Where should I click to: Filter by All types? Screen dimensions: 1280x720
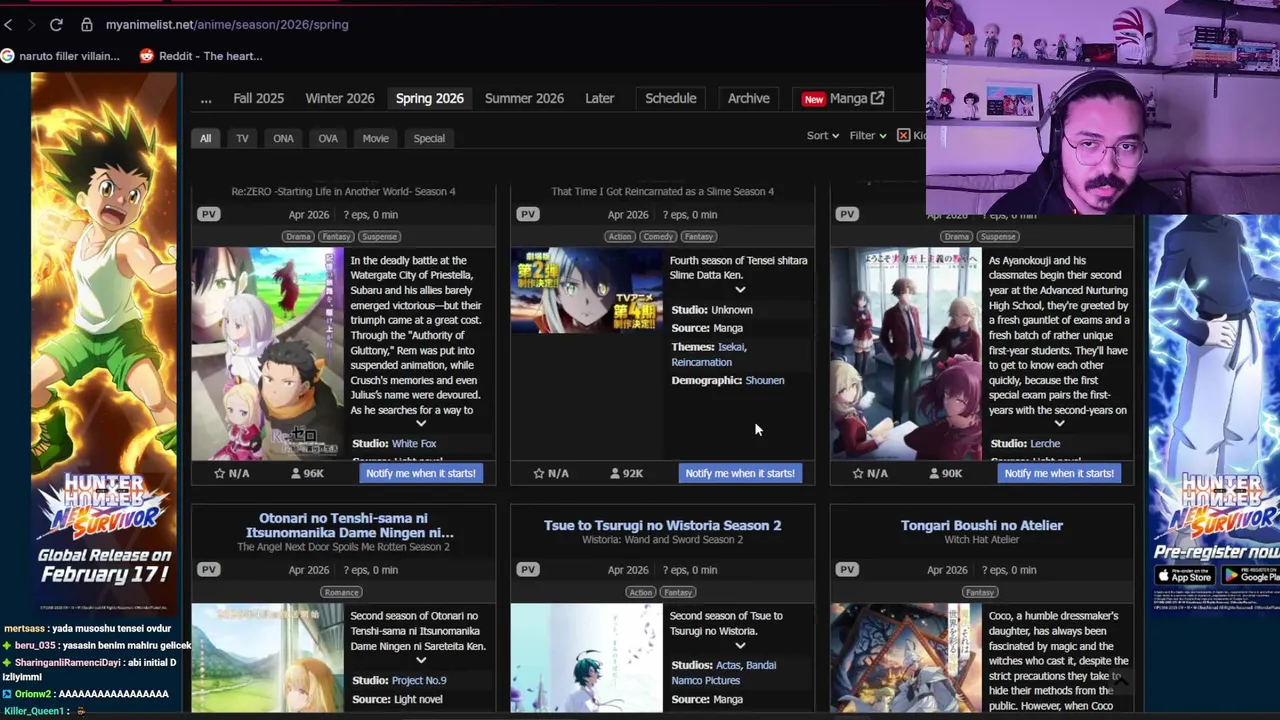click(x=205, y=139)
